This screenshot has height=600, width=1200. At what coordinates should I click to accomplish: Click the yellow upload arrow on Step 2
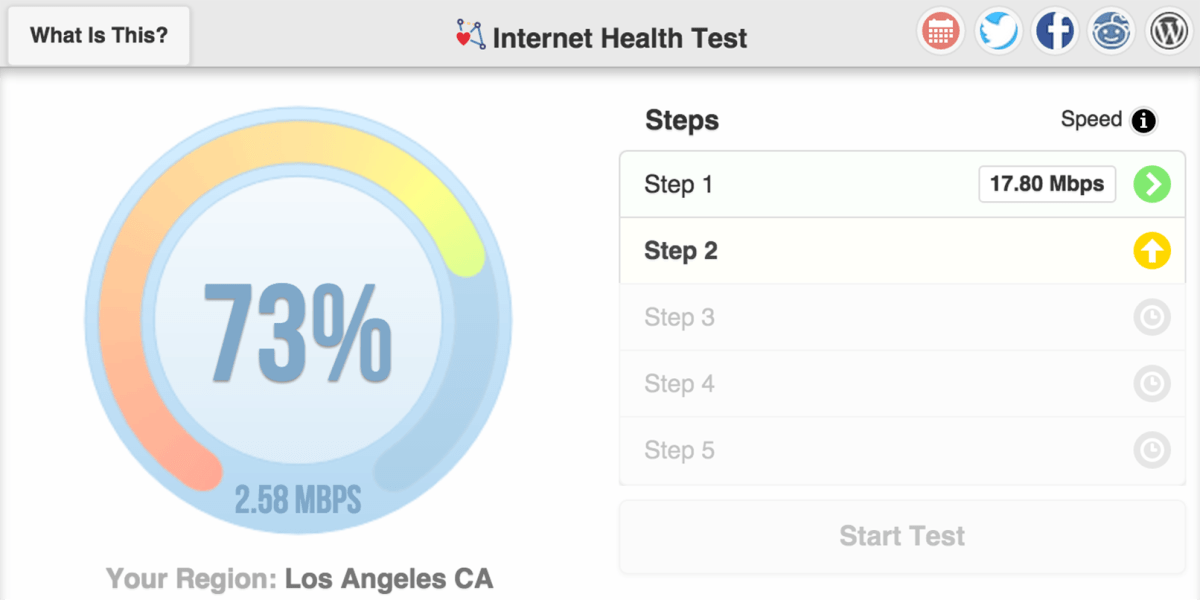click(1152, 251)
